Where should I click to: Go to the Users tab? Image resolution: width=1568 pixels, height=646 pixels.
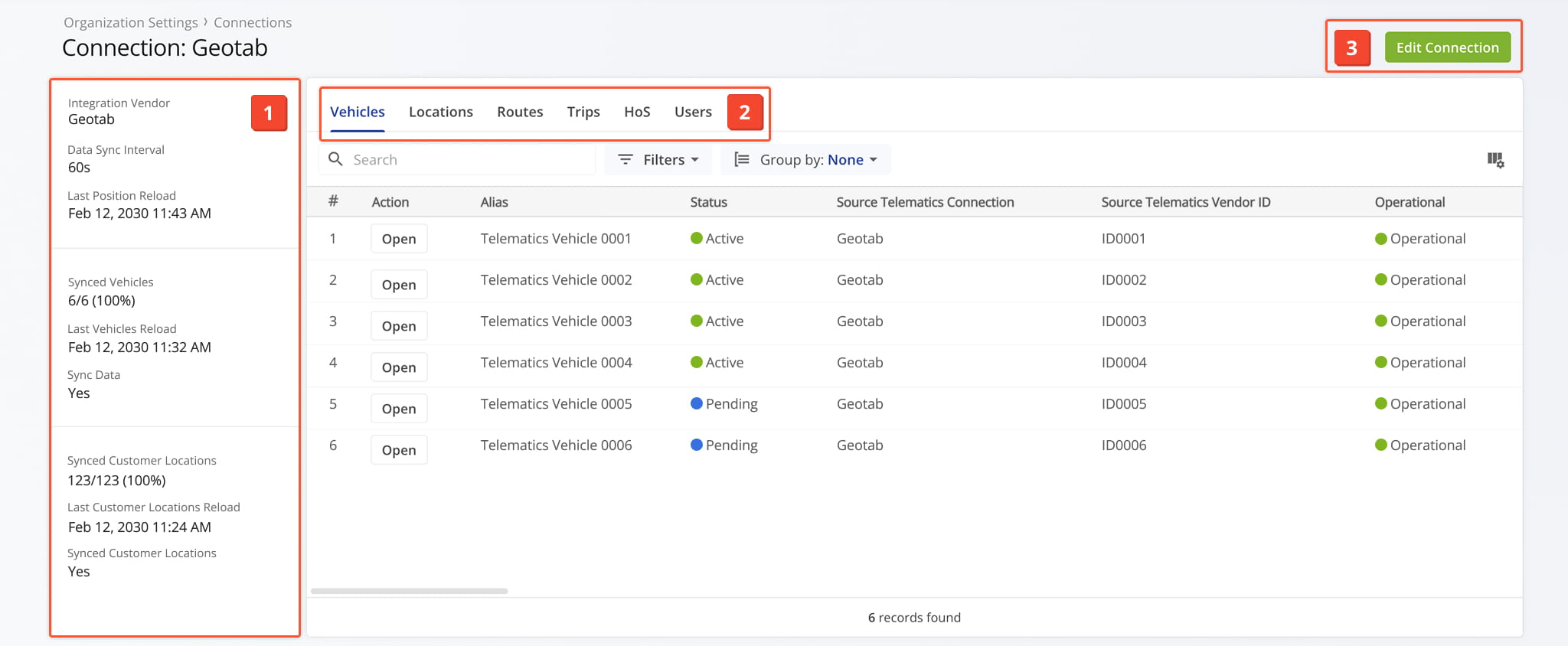tap(693, 112)
